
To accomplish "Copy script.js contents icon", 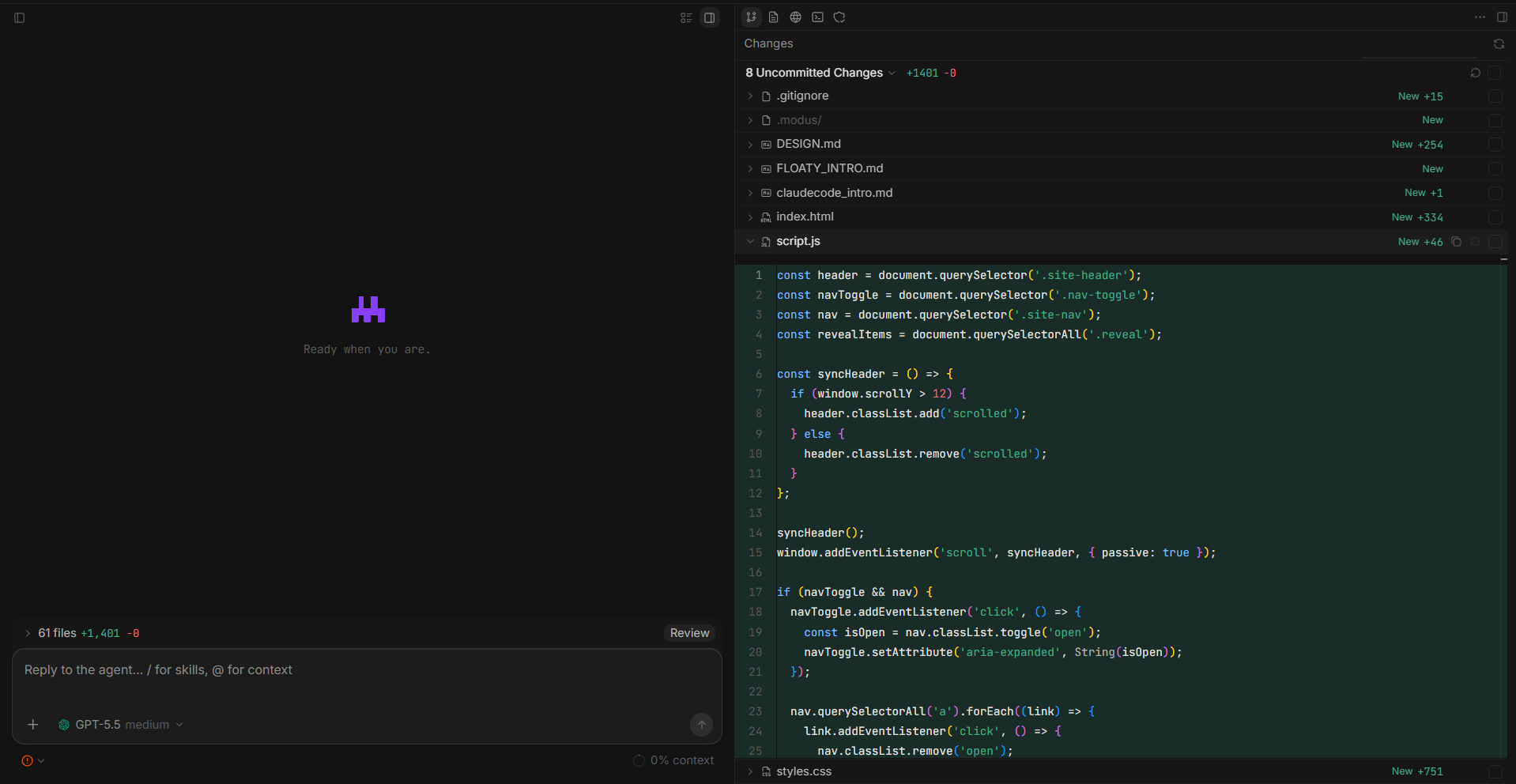I will click(1456, 242).
